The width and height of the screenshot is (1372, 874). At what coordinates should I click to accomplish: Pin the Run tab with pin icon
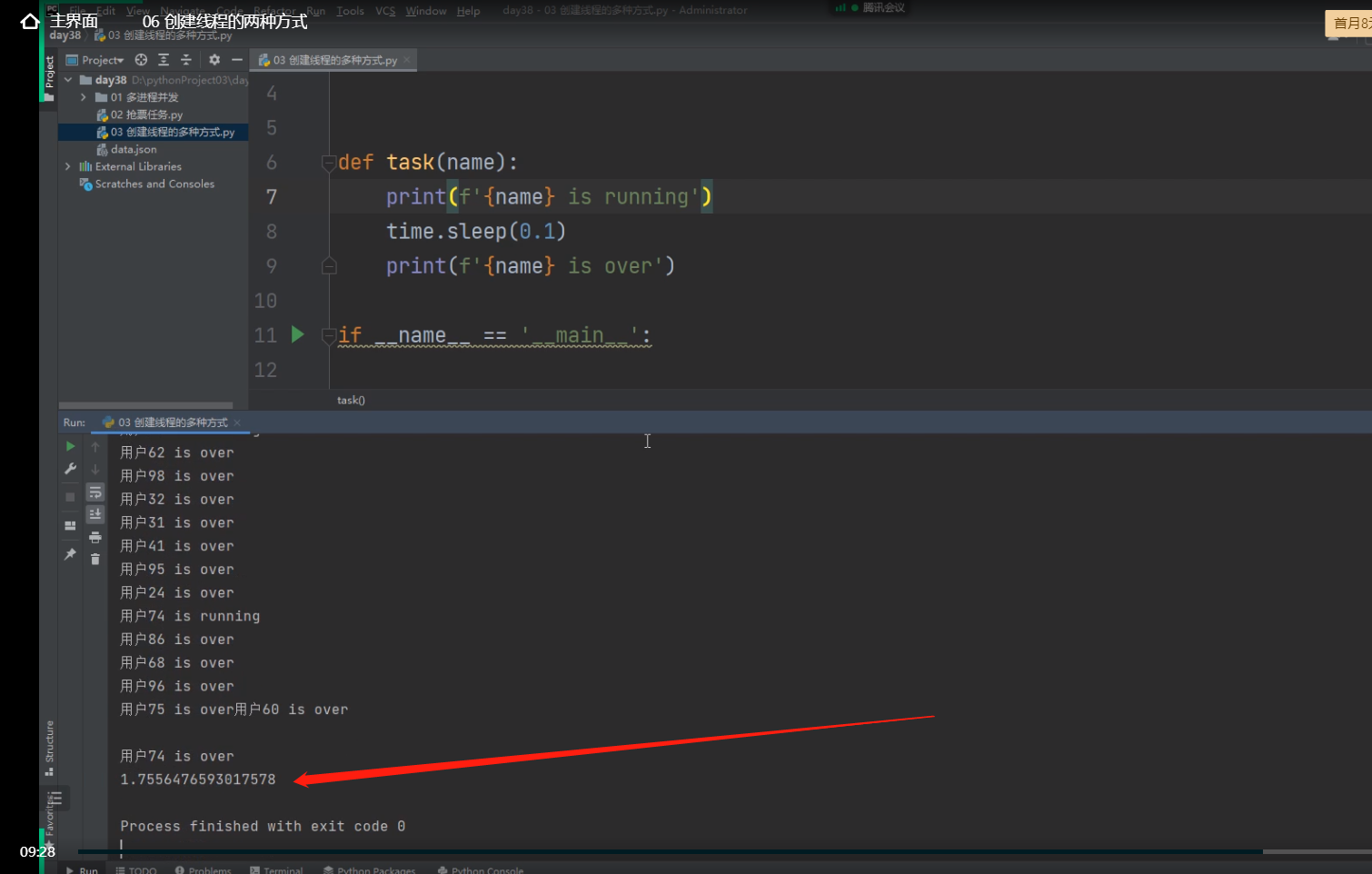(70, 553)
